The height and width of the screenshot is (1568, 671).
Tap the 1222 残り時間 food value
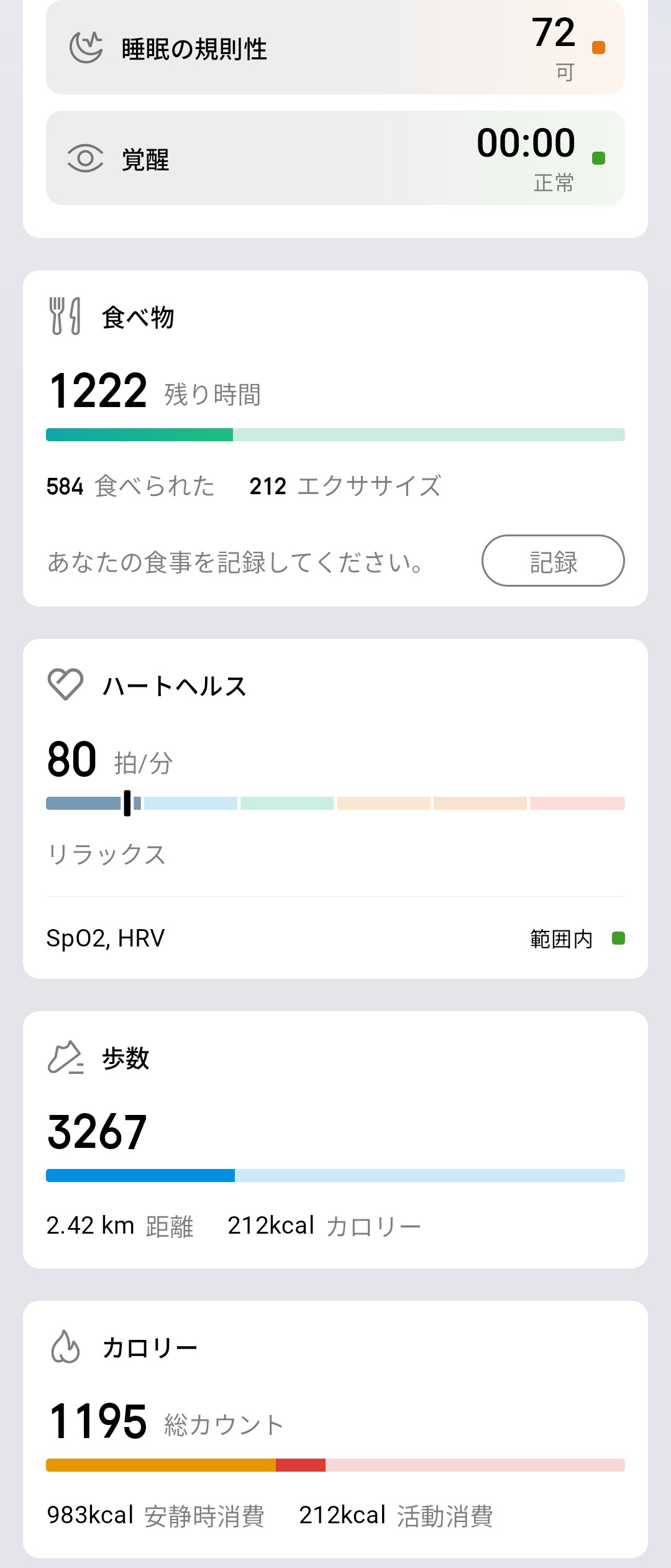click(x=155, y=392)
